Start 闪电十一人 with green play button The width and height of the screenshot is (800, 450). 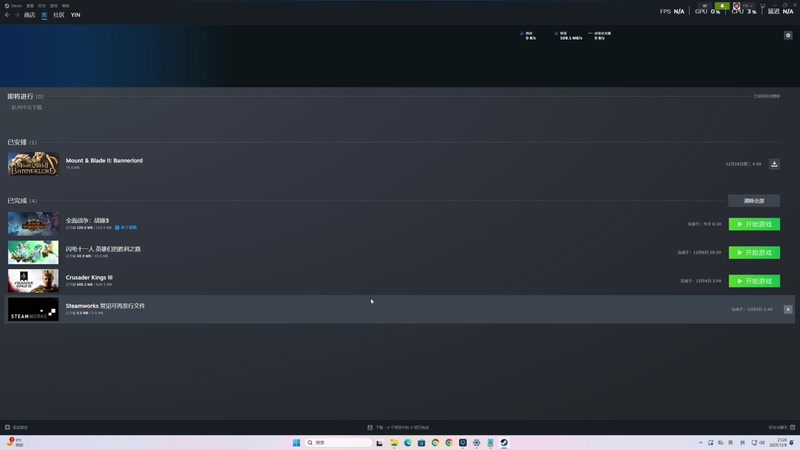[x=754, y=253]
